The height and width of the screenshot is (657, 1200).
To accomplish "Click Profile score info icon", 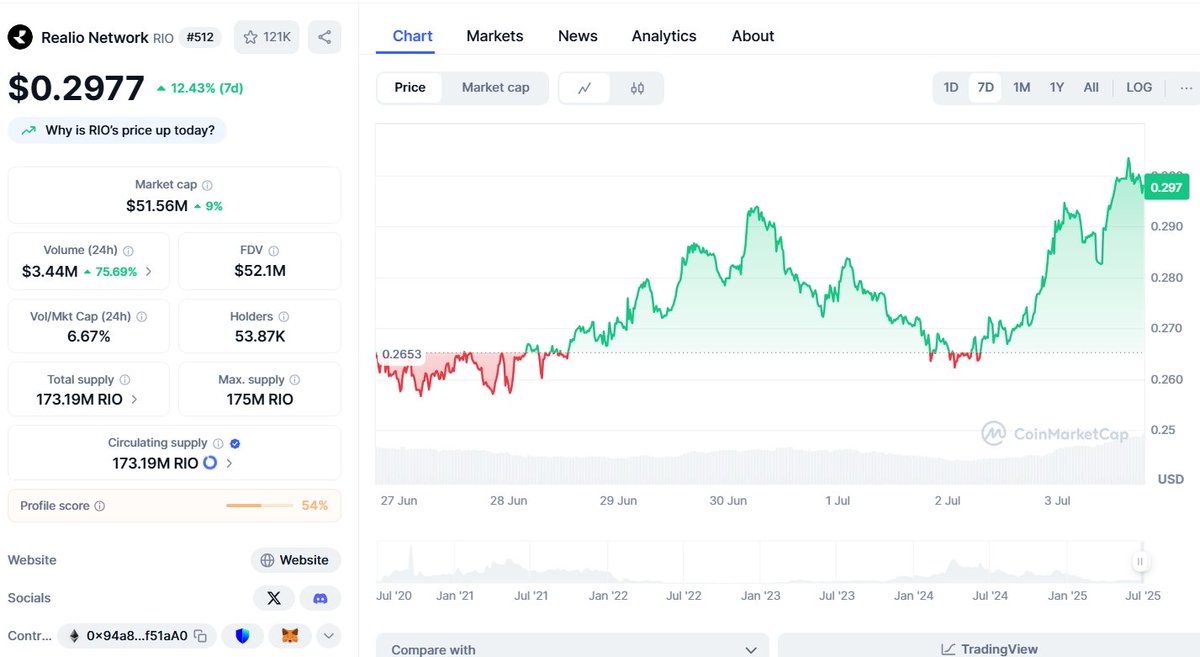I will pos(99,506).
